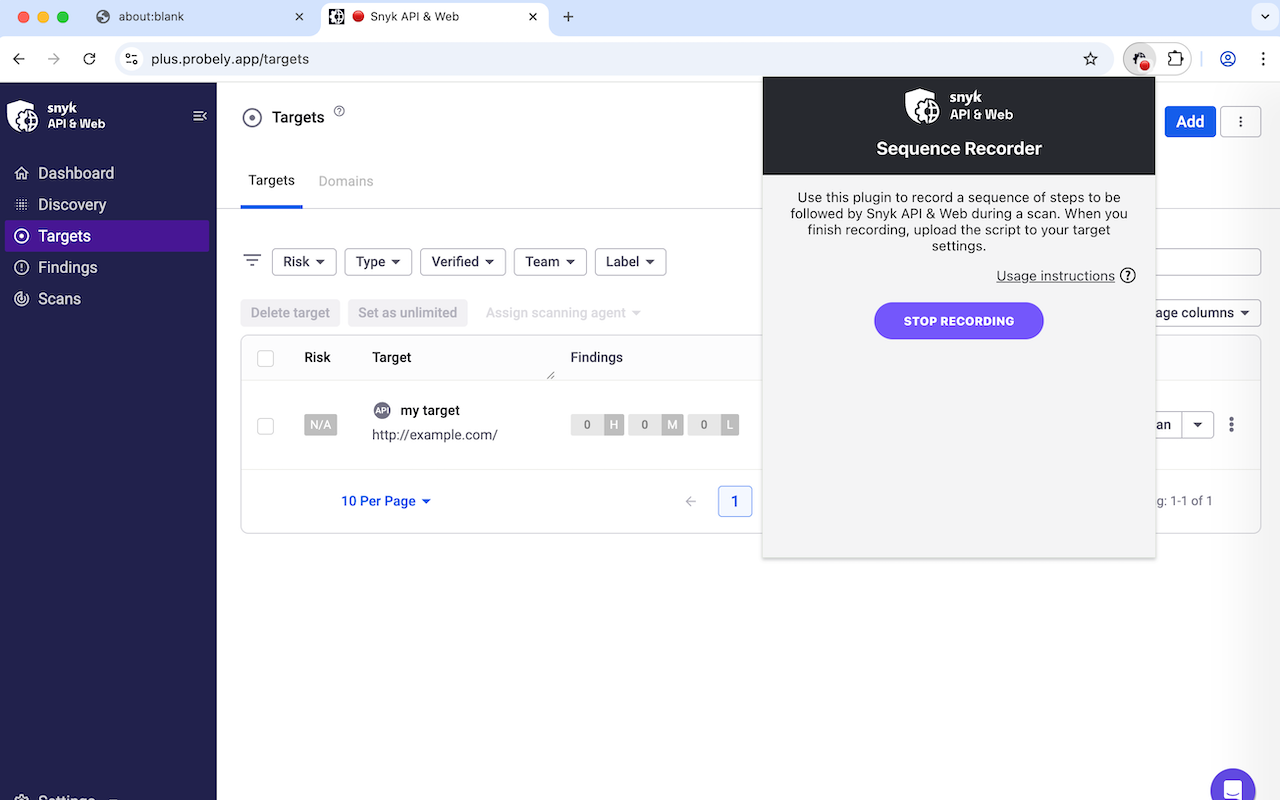This screenshot has height=800, width=1280.
Task: Open Targets in the sidebar
Action: pos(107,236)
